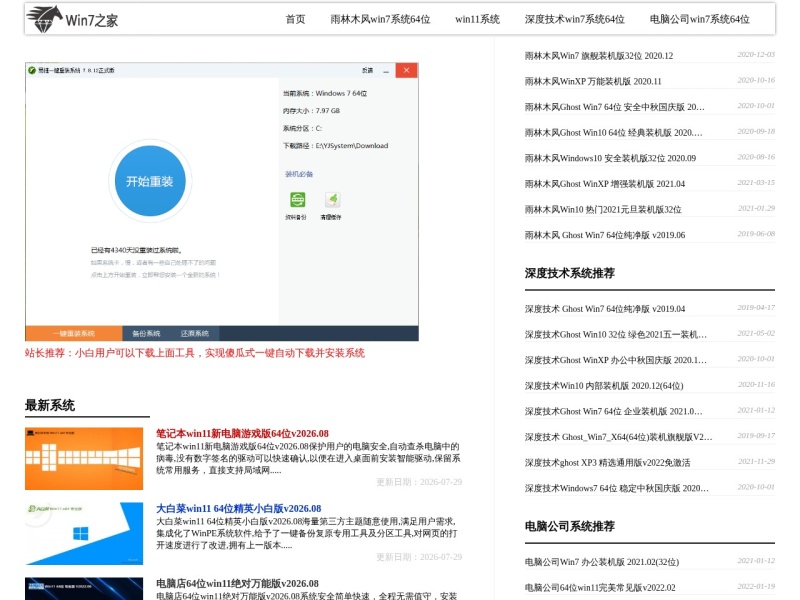The image size is (800, 600).
Task: Click the date 2021-03-15
Action: [756, 183]
